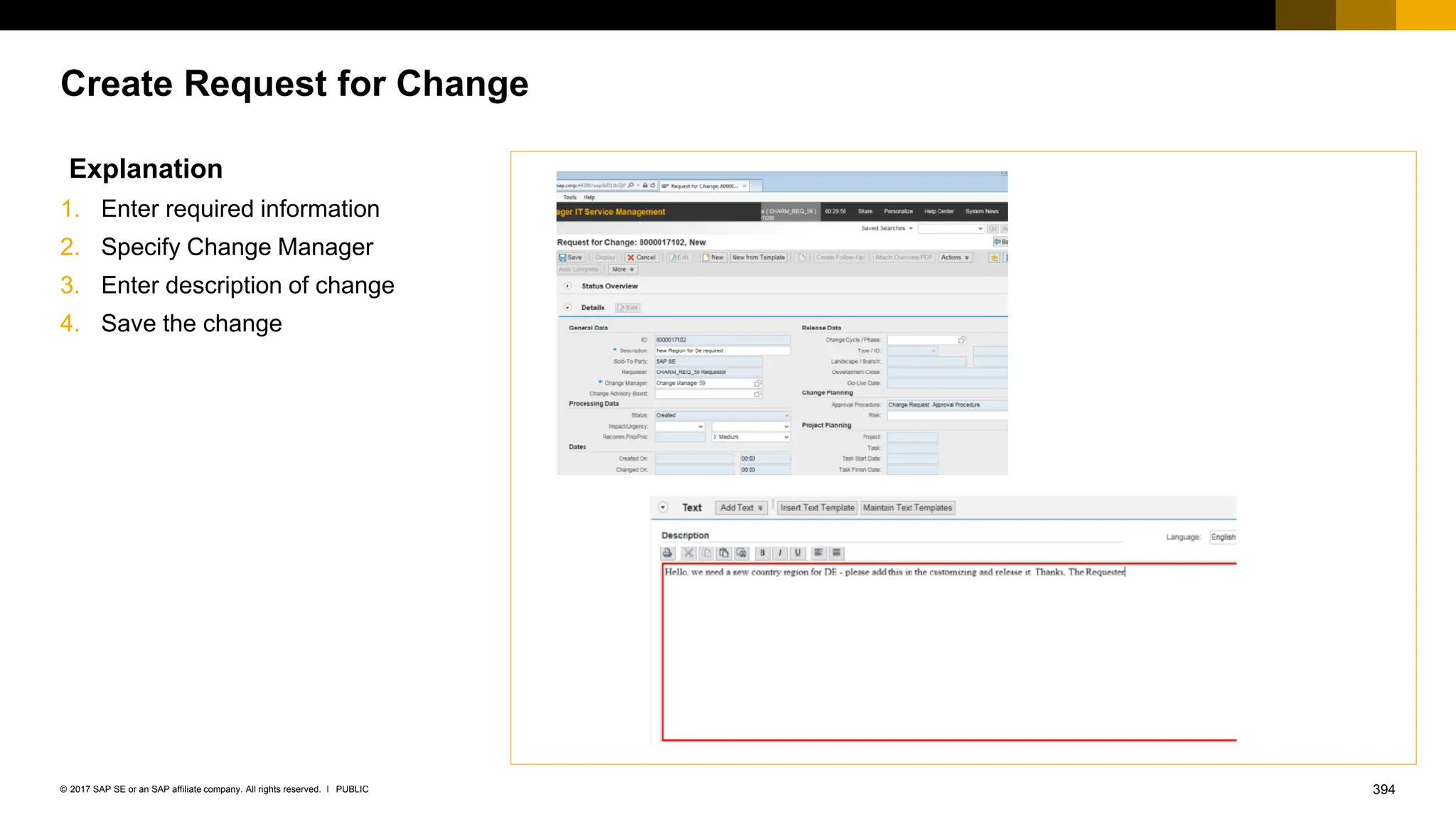This screenshot has height=819, width=1456.
Task: Expand the Status Overview section
Action: pyautogui.click(x=567, y=286)
